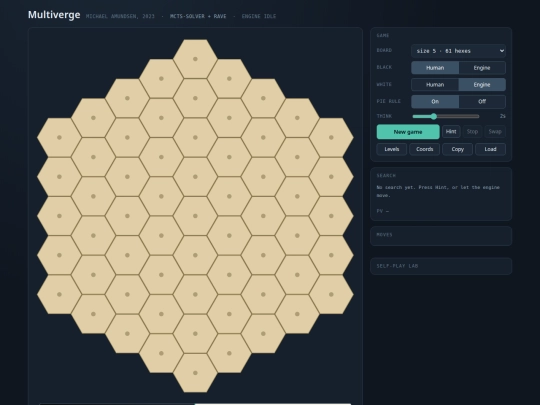Set Black player to Engine
Image resolution: width=540 pixels, height=405 pixels.
click(x=482, y=68)
